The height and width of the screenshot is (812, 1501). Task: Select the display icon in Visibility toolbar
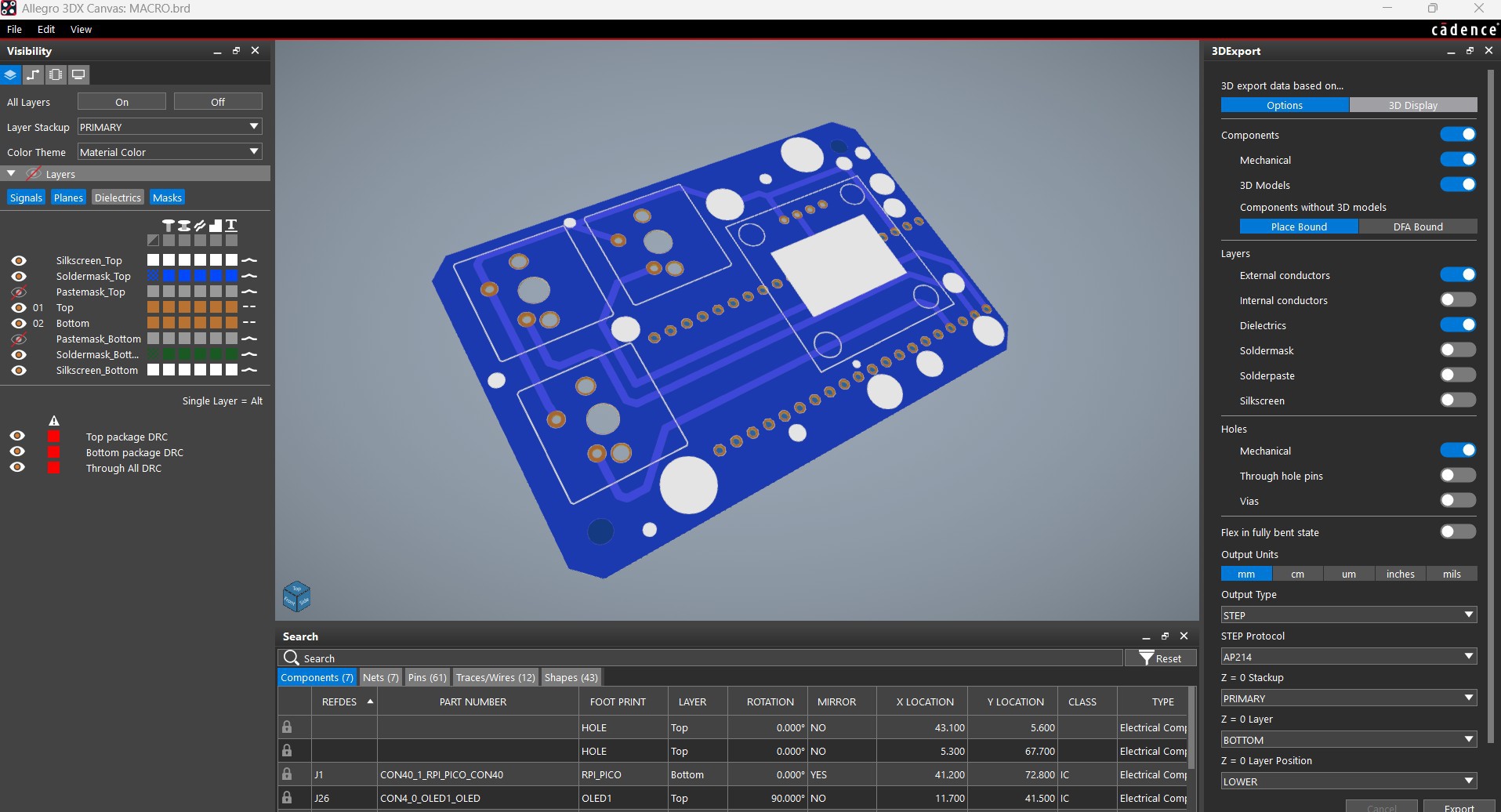[x=78, y=74]
